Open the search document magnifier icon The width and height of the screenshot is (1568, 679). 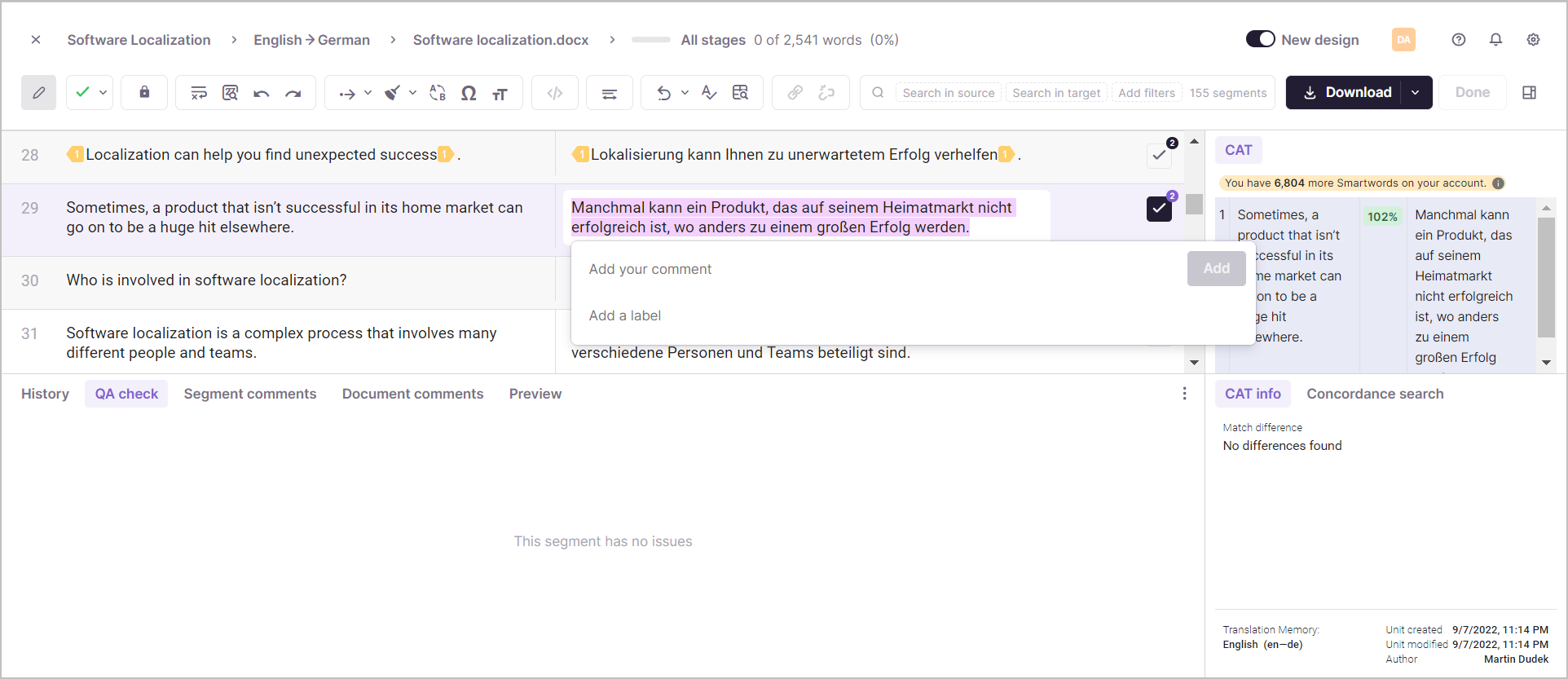[x=230, y=93]
